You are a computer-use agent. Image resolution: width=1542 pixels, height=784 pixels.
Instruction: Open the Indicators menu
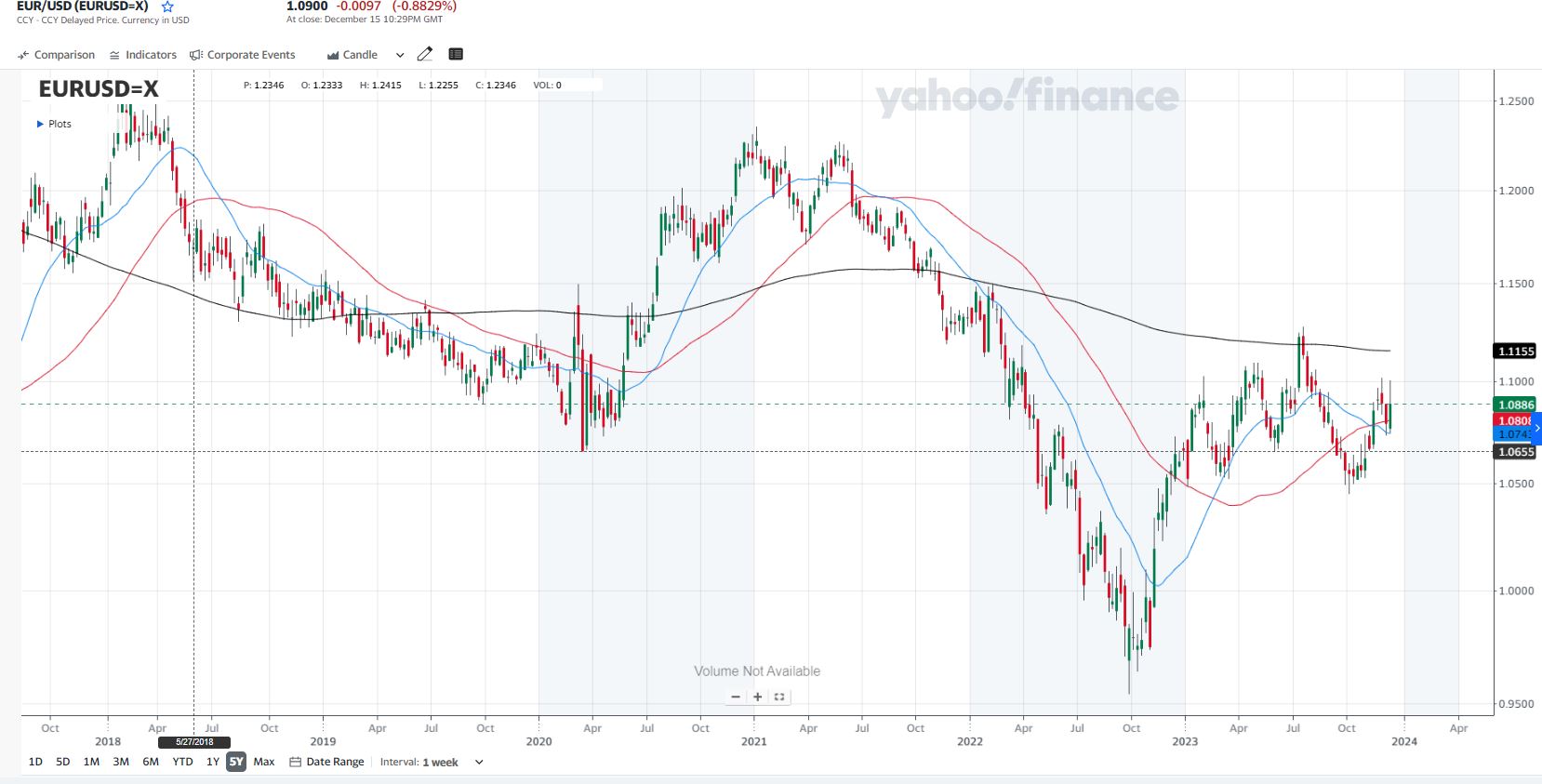pos(142,55)
